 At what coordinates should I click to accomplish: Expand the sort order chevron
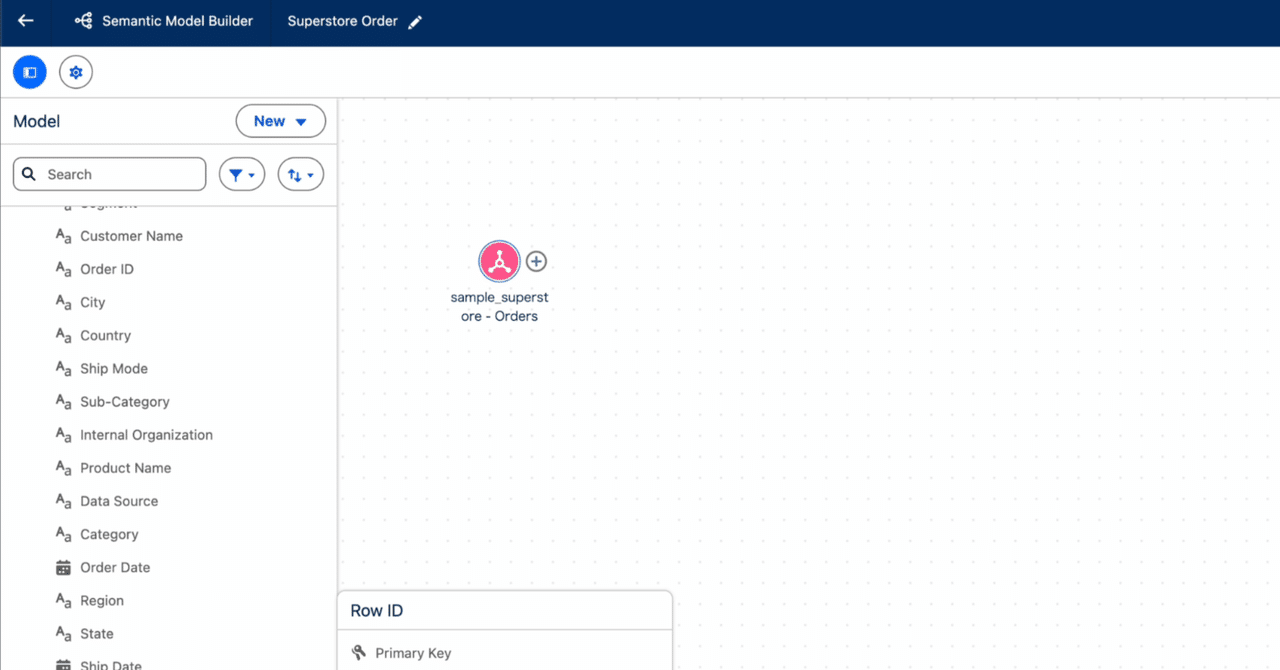(x=311, y=174)
